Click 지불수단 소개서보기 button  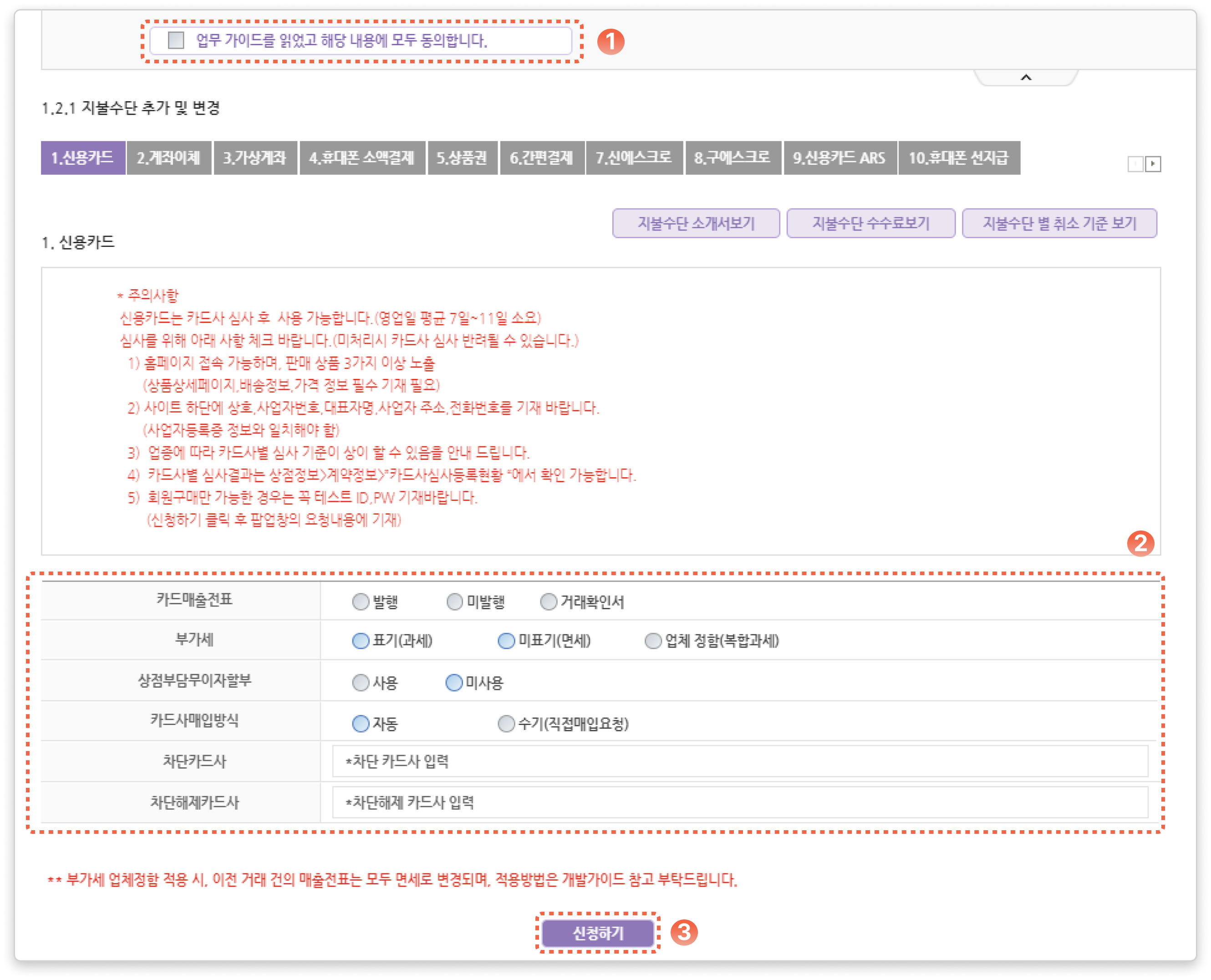point(696,223)
